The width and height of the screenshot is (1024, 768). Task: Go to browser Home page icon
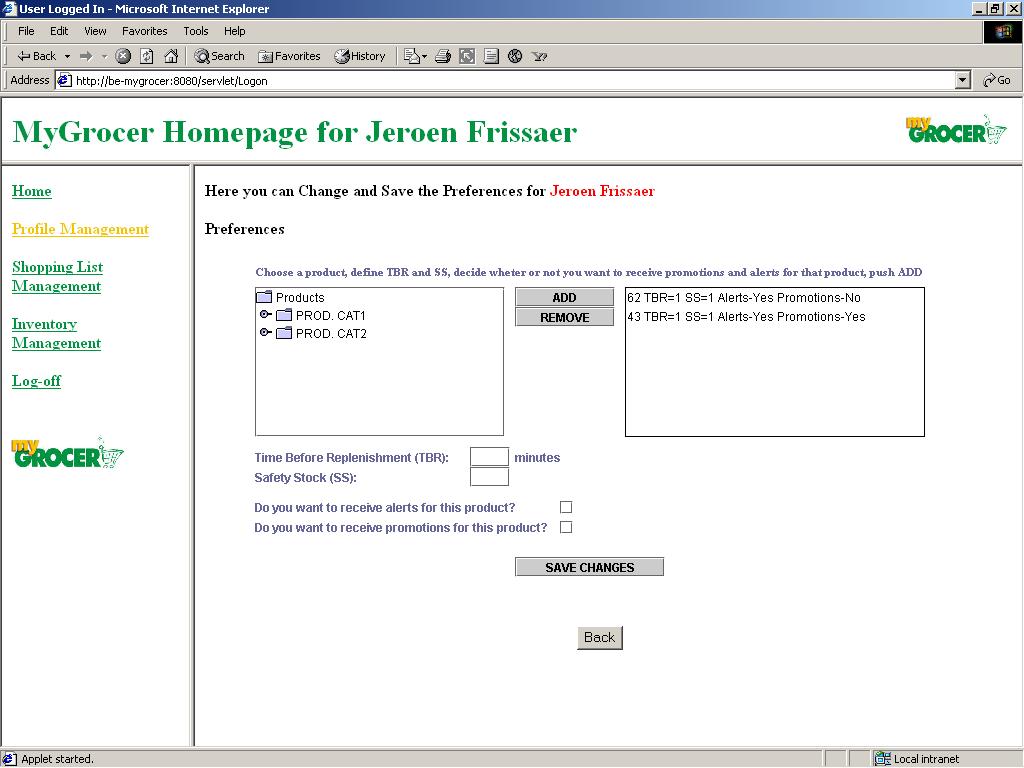click(x=171, y=56)
